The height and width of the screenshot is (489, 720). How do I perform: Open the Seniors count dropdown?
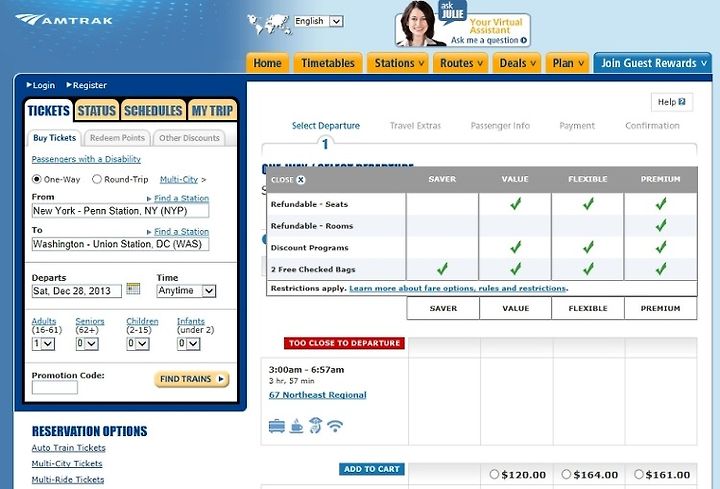coord(87,344)
